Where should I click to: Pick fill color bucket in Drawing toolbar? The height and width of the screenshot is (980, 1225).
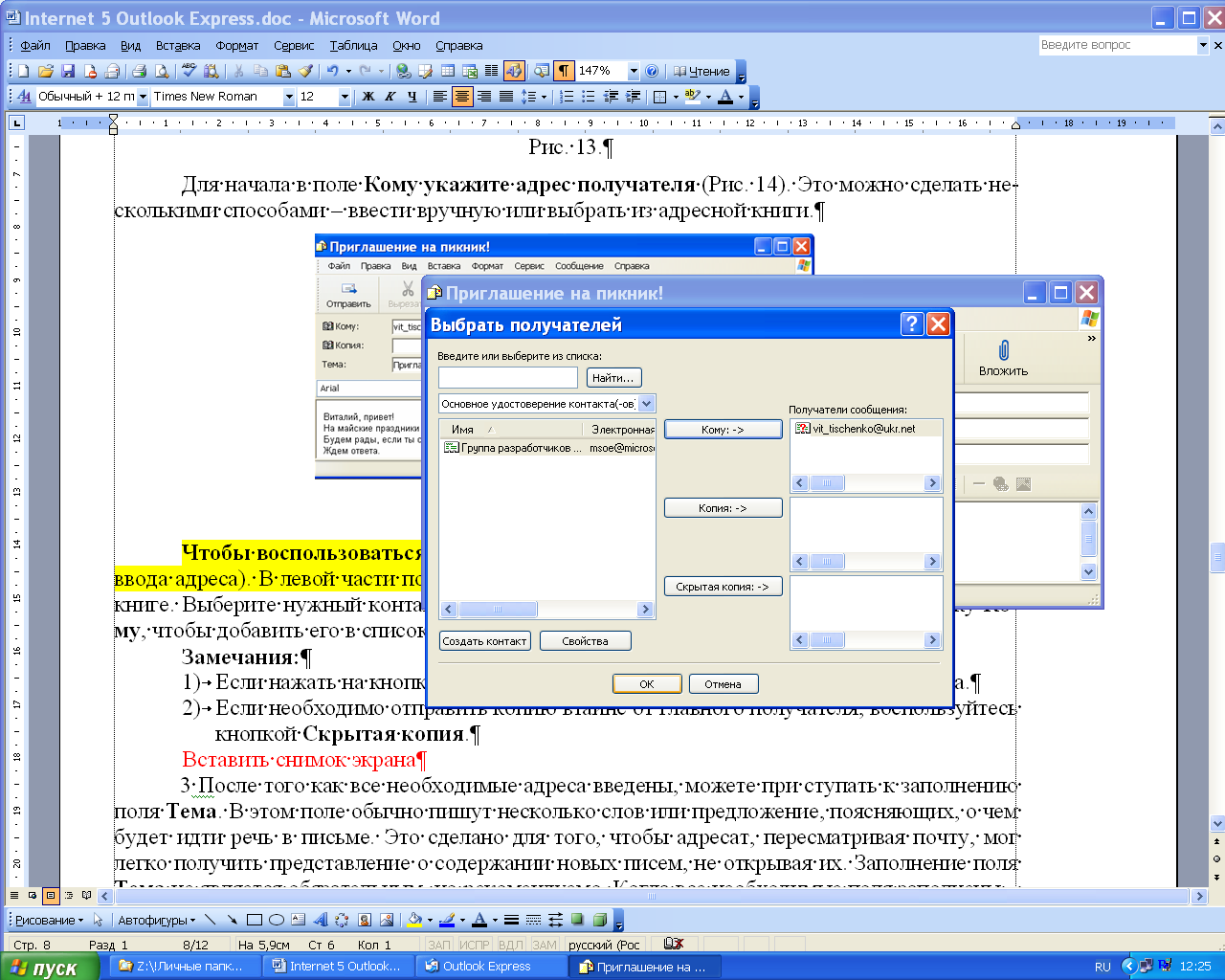point(415,920)
